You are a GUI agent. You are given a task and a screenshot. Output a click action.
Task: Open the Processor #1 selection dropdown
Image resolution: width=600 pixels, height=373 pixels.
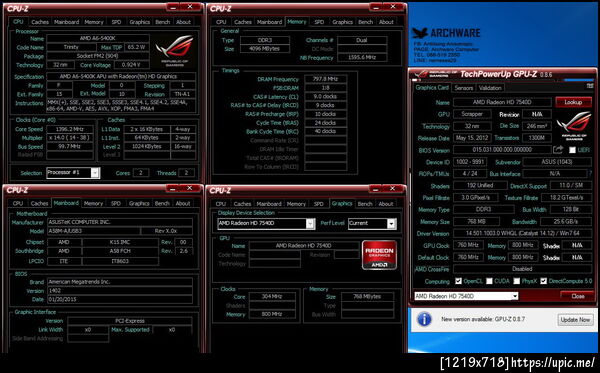95,173
